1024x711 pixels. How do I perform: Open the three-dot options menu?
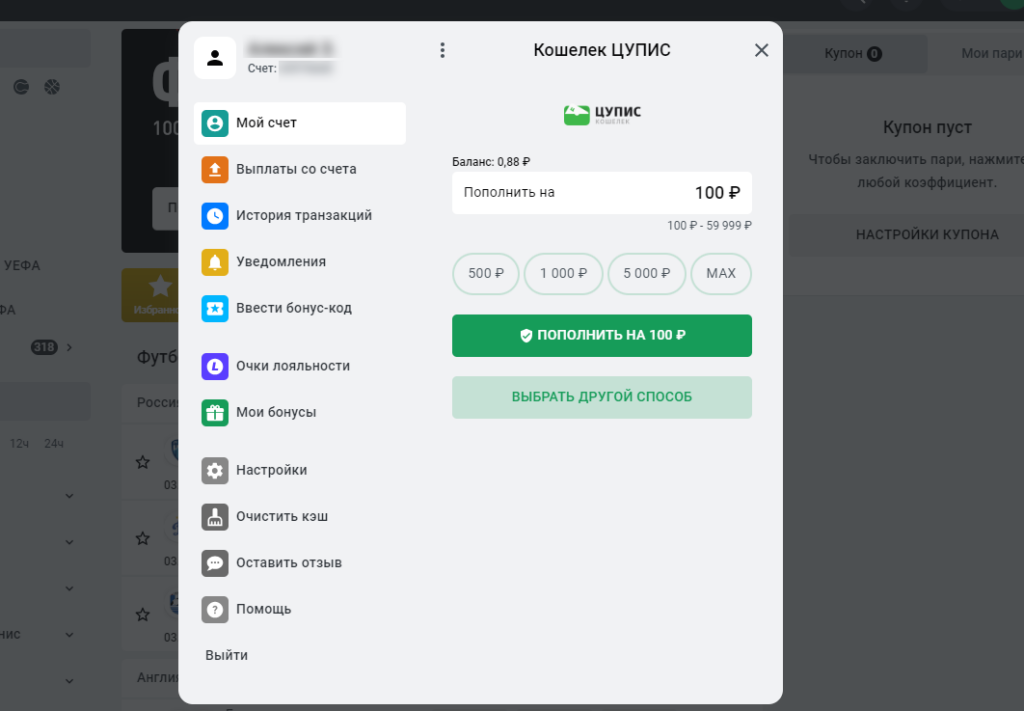click(442, 50)
